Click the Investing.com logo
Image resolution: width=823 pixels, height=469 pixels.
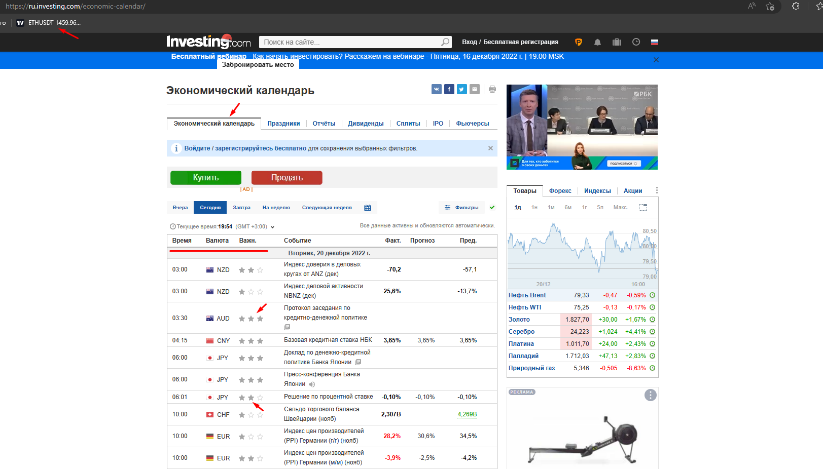208,41
